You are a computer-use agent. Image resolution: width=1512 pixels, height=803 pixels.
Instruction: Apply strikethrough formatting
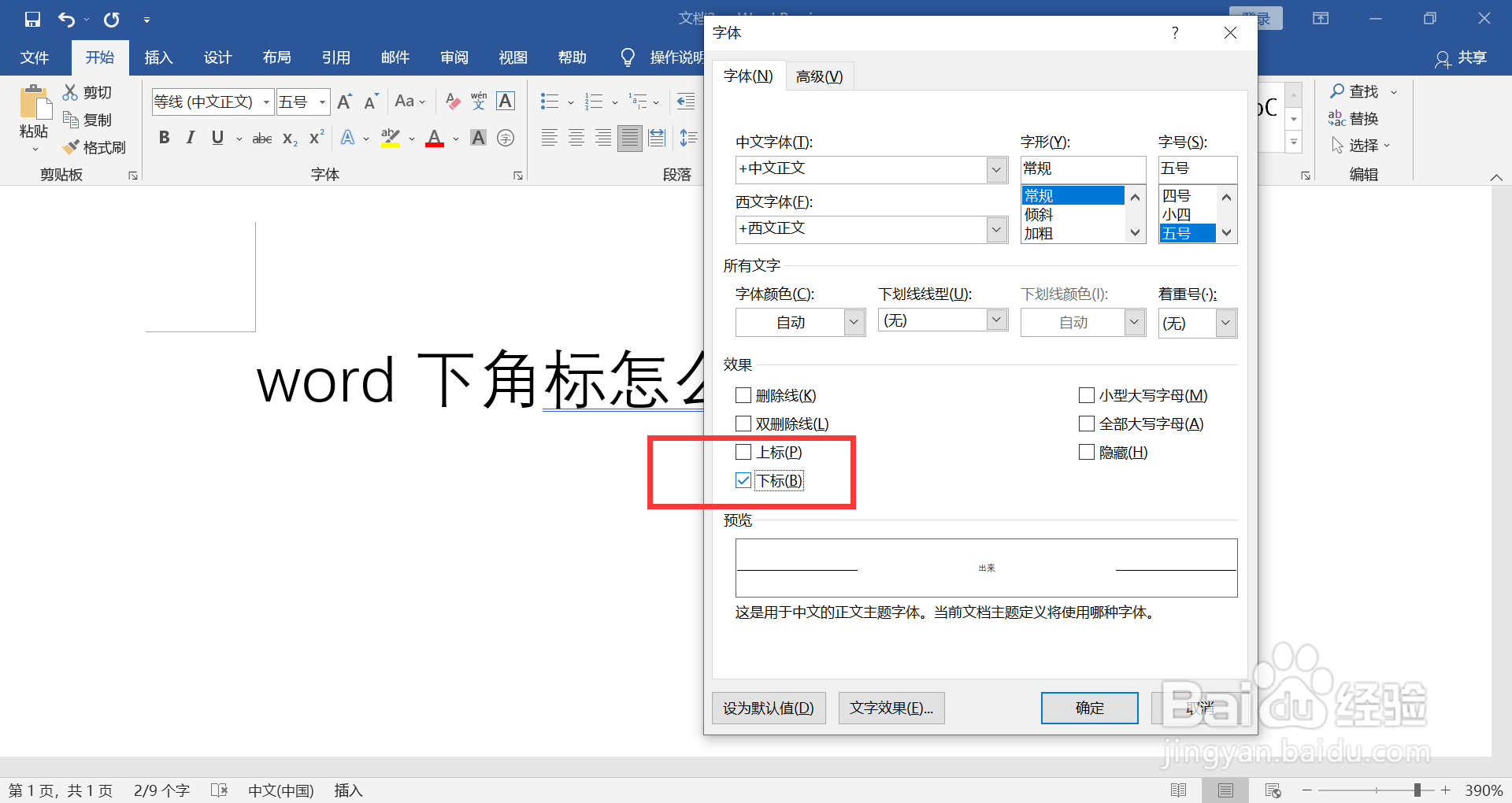pos(262,139)
